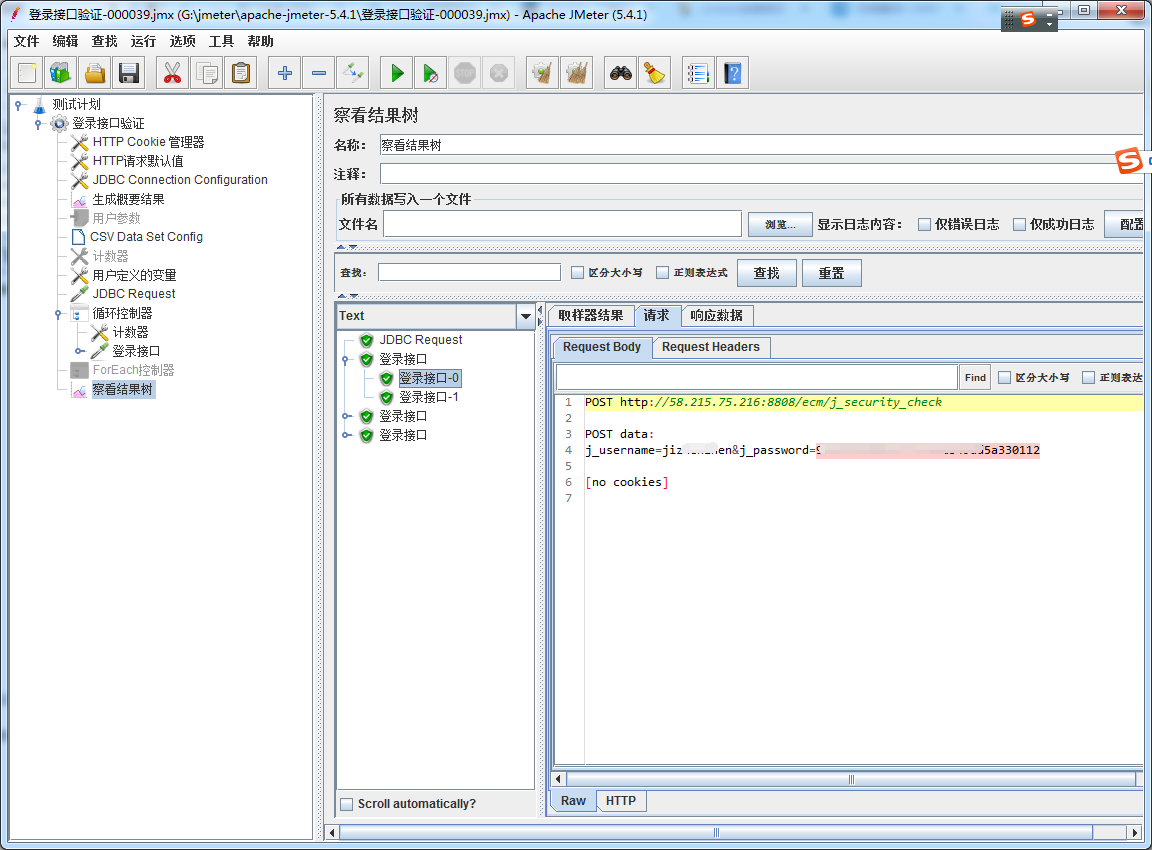
Task: Collapse the 循环控制器 node
Action: (x=59, y=314)
